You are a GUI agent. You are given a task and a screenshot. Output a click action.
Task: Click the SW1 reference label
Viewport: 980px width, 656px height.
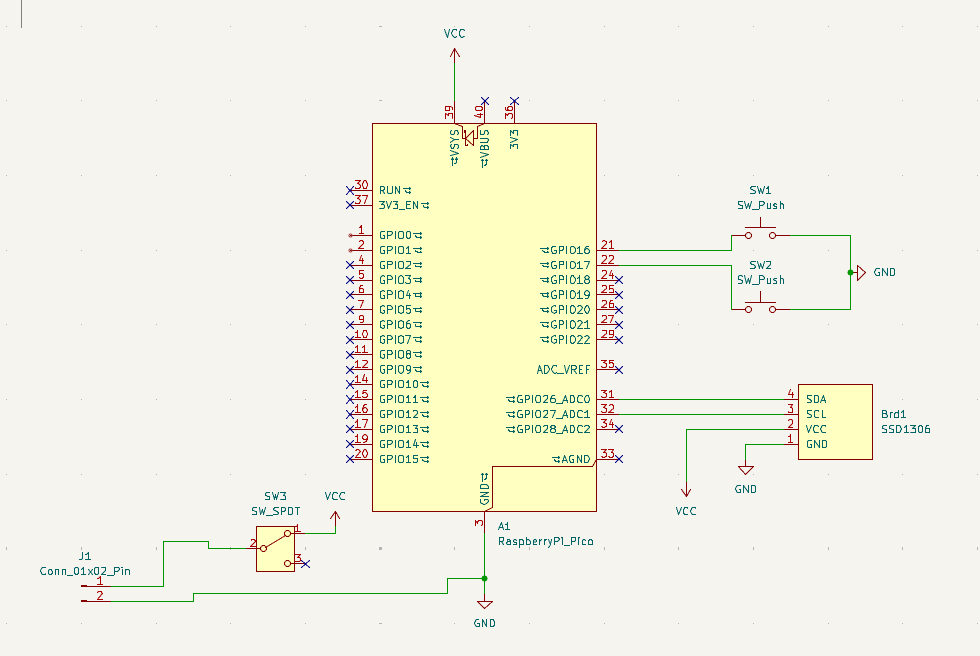click(x=760, y=190)
